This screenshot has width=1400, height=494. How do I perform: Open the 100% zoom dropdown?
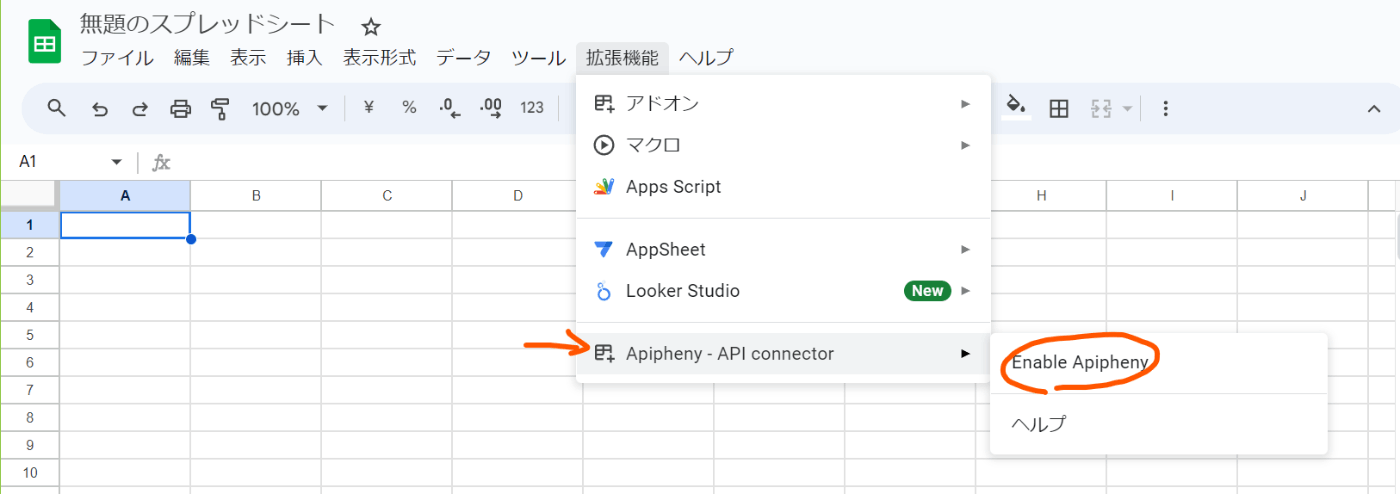tap(290, 108)
